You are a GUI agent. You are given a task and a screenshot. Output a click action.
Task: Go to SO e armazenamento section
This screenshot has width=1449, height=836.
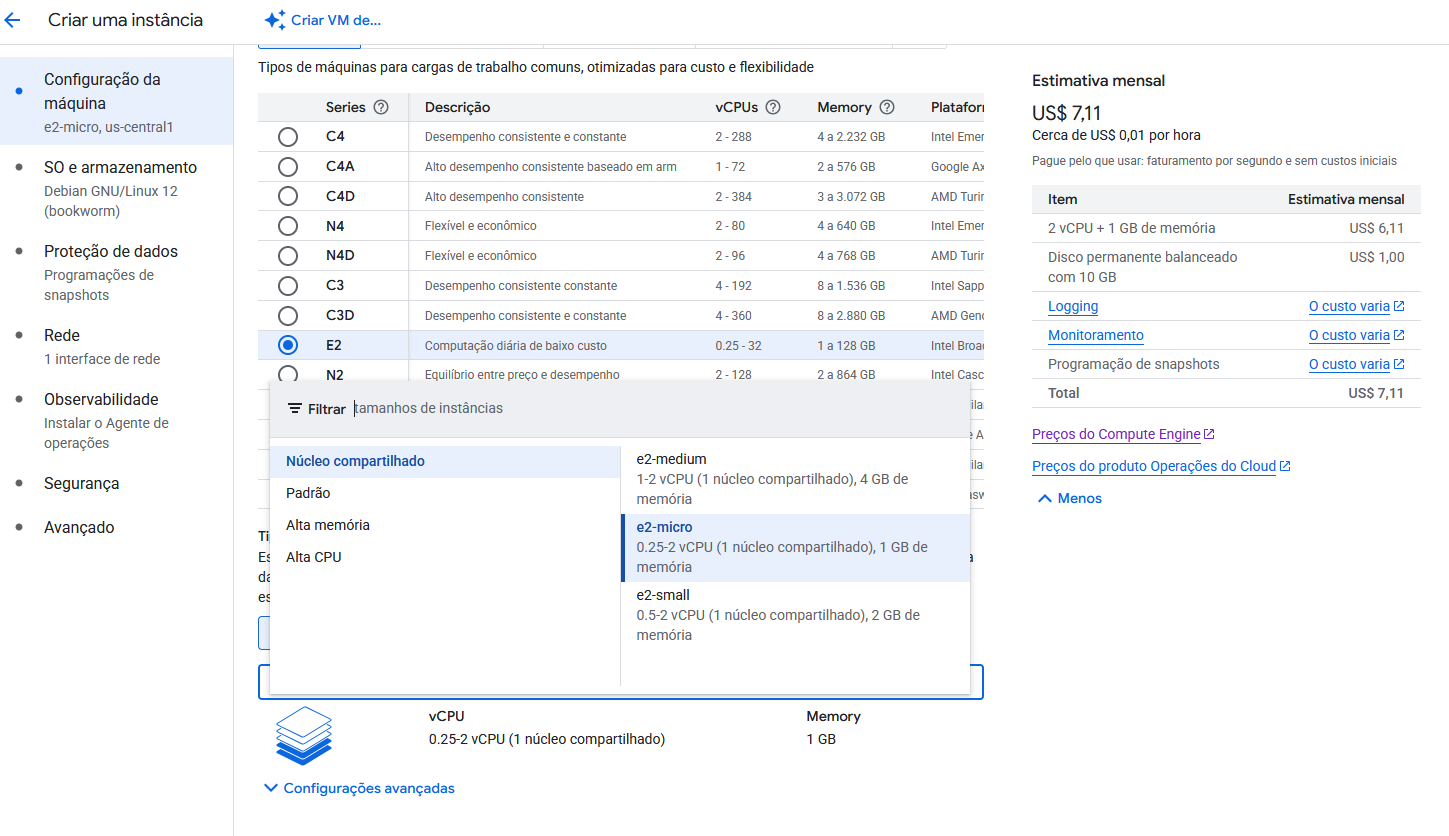pyautogui.click(x=120, y=168)
